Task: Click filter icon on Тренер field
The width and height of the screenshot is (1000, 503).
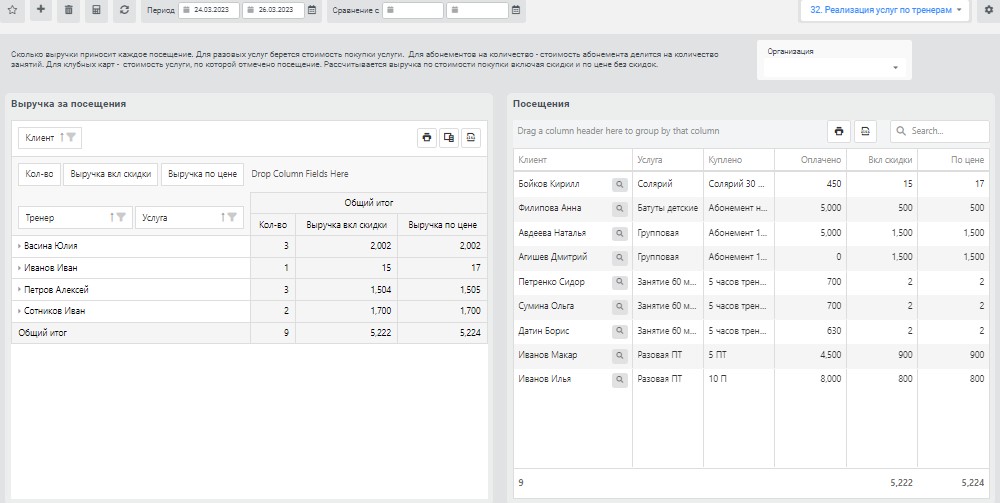Action: (121, 217)
